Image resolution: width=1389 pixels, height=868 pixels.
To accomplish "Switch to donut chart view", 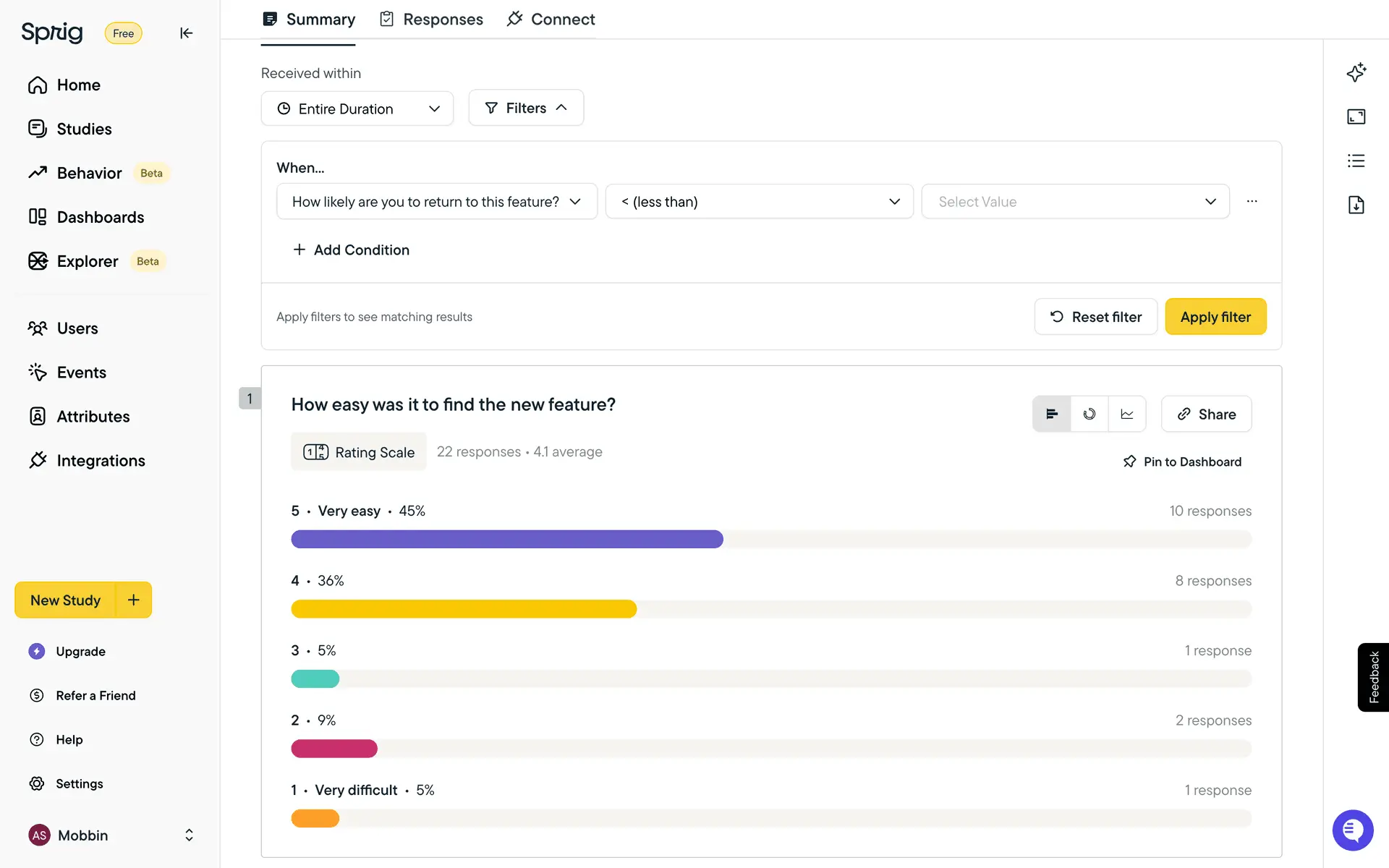I will (1089, 414).
